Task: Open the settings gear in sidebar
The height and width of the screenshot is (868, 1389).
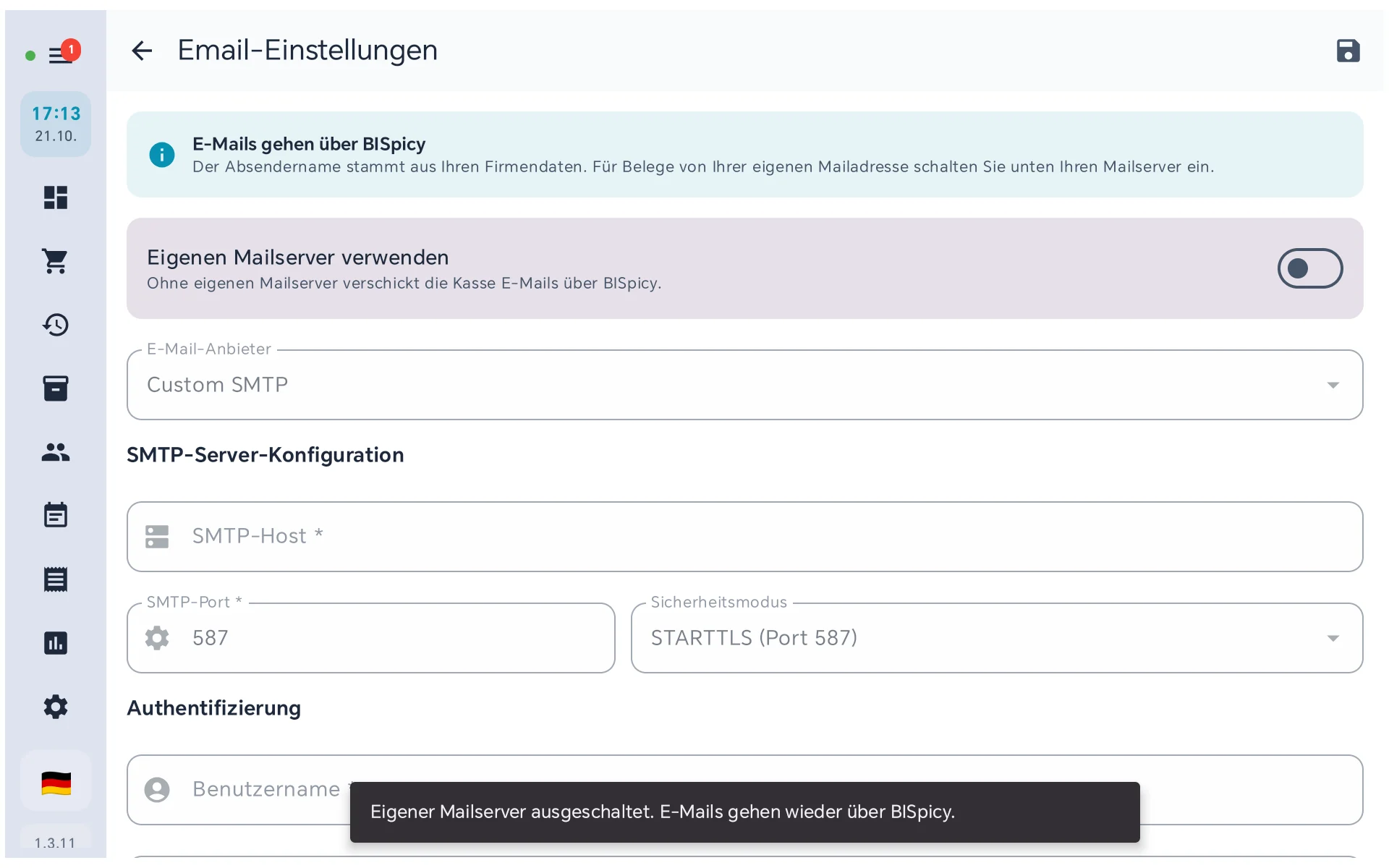Action: (56, 707)
